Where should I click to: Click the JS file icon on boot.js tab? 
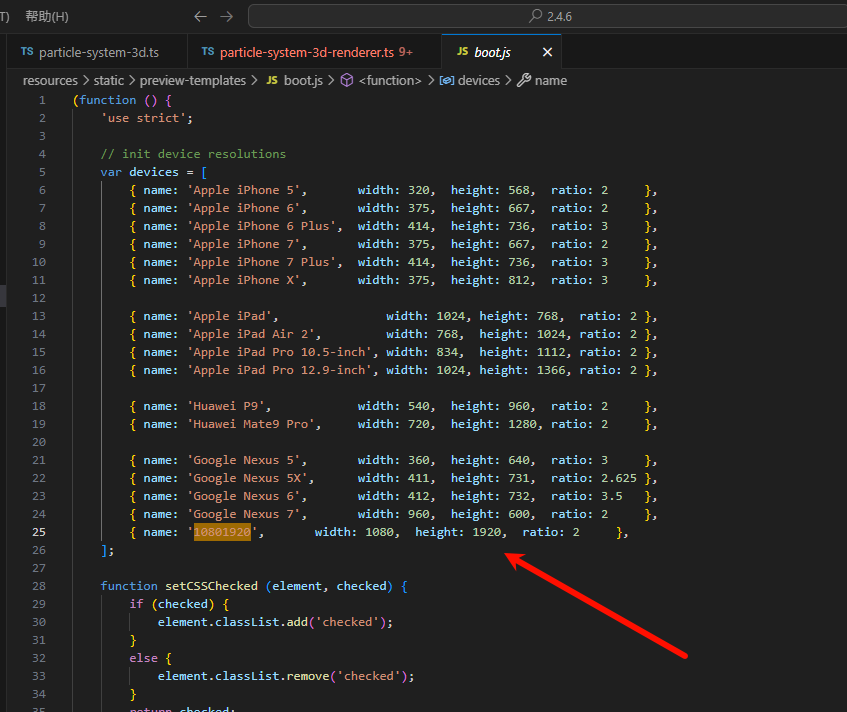point(461,52)
